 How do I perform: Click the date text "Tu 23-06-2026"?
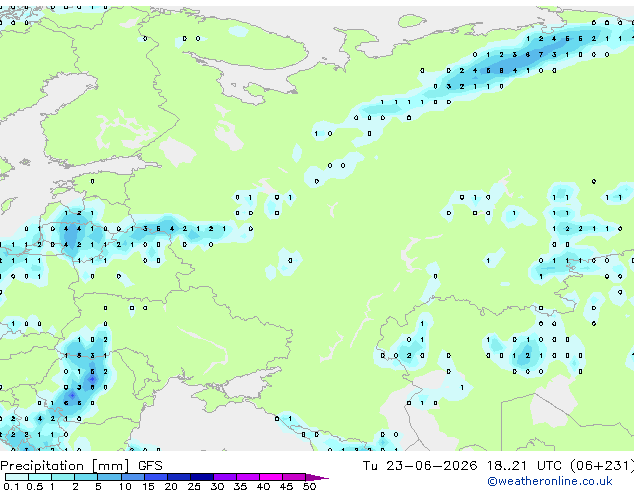420,466
